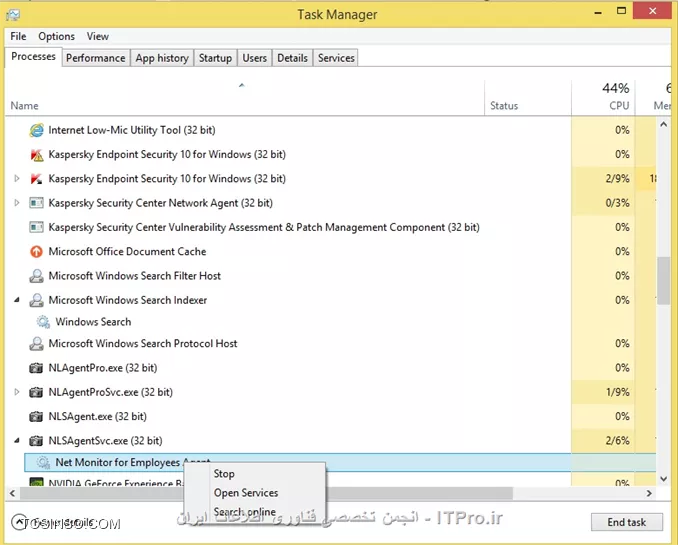Sort by the CPU column header
The height and width of the screenshot is (545, 678).
click(603, 98)
